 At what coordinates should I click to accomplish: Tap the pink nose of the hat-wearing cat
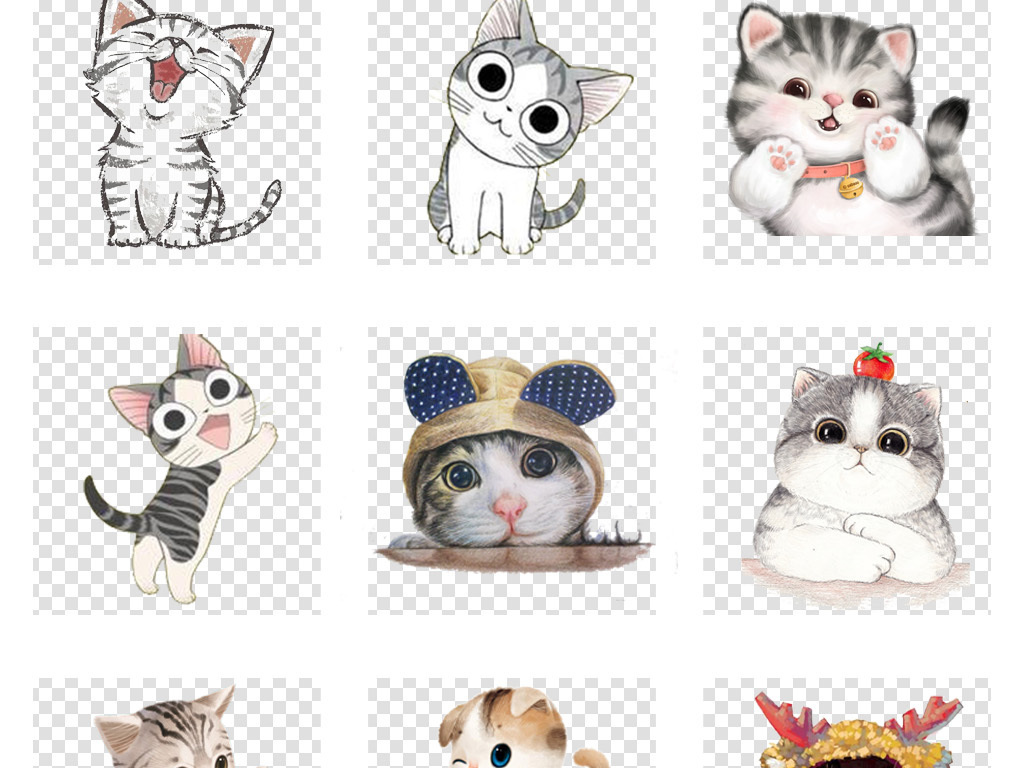click(509, 509)
